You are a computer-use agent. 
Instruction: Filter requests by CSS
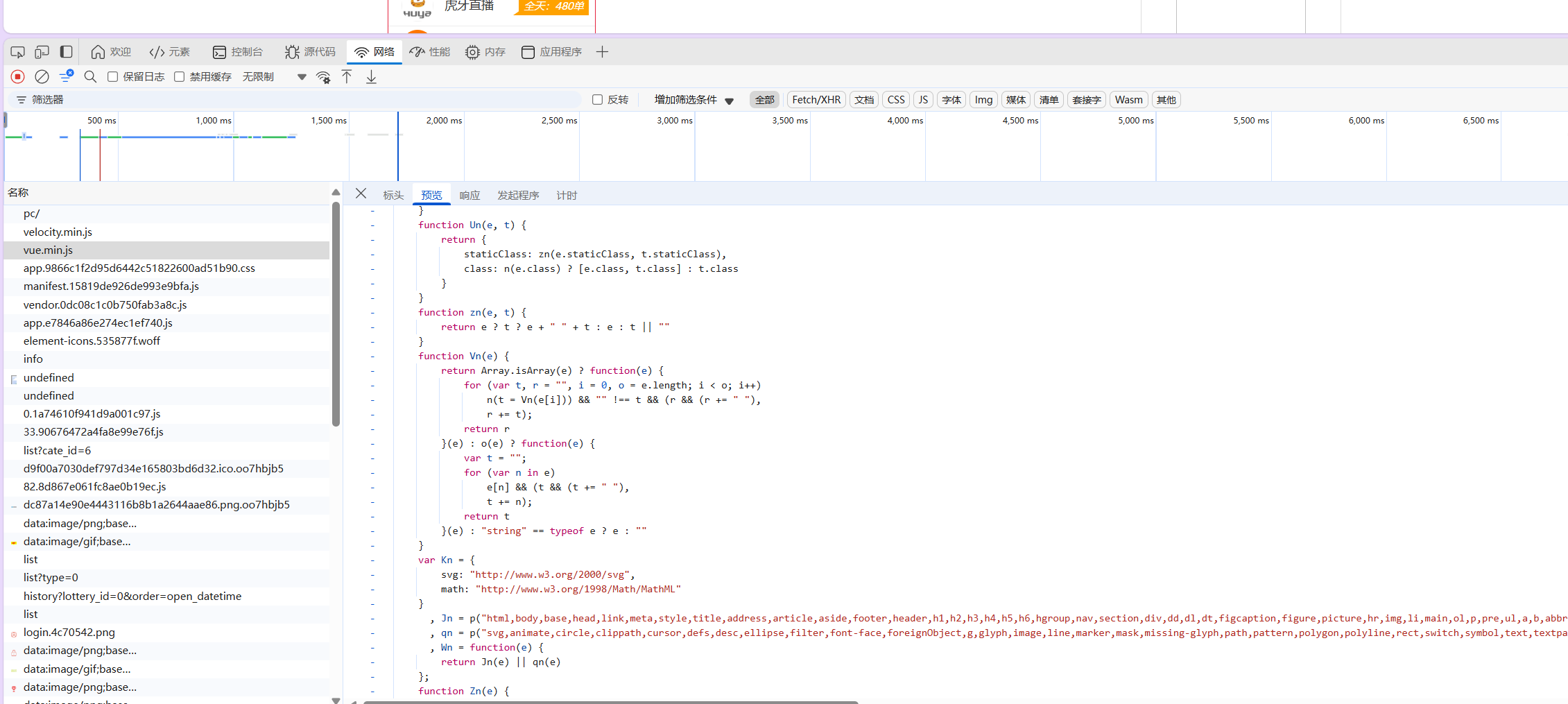tap(896, 100)
